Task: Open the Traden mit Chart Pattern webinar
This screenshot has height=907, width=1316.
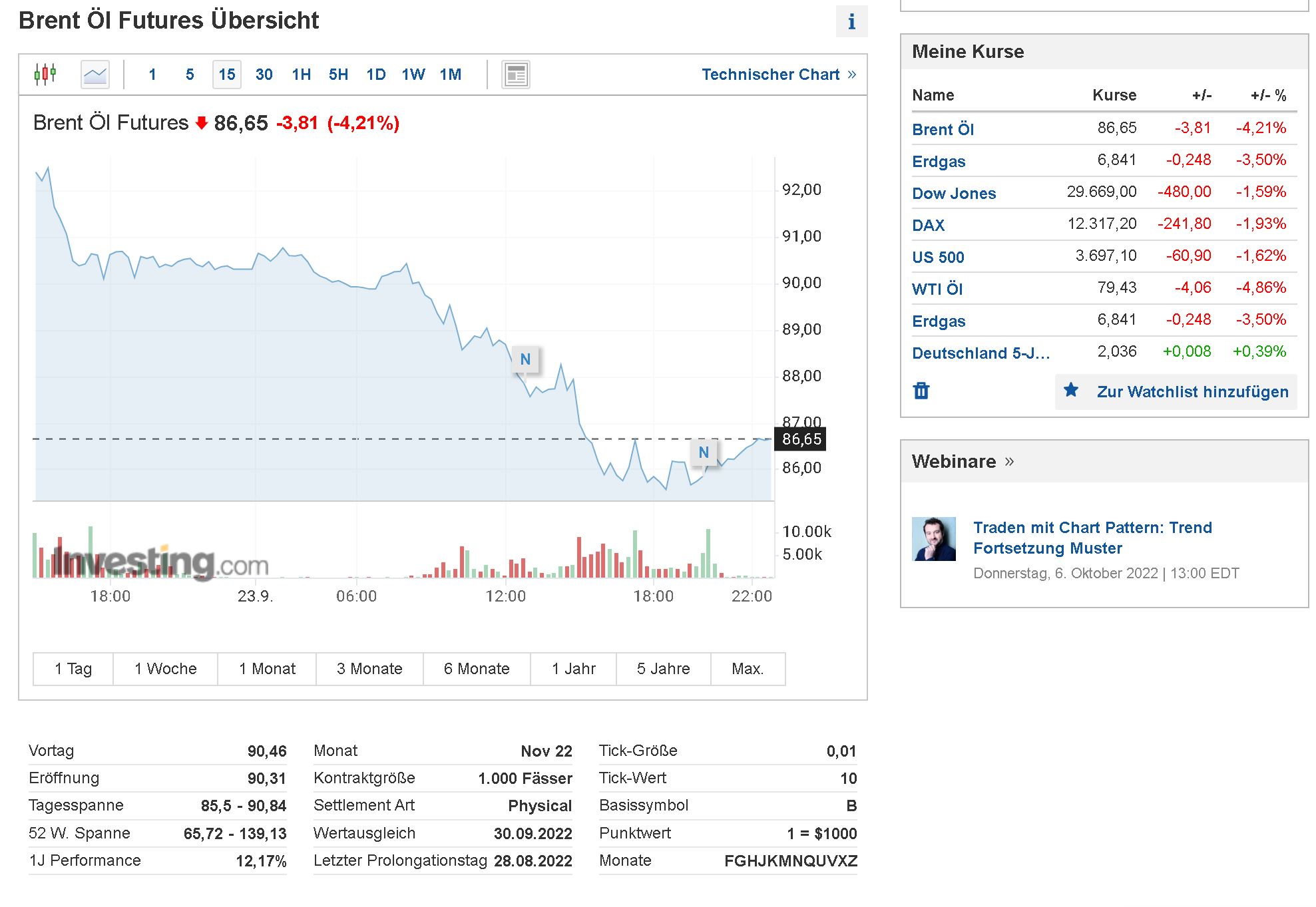Action: [x=1092, y=538]
